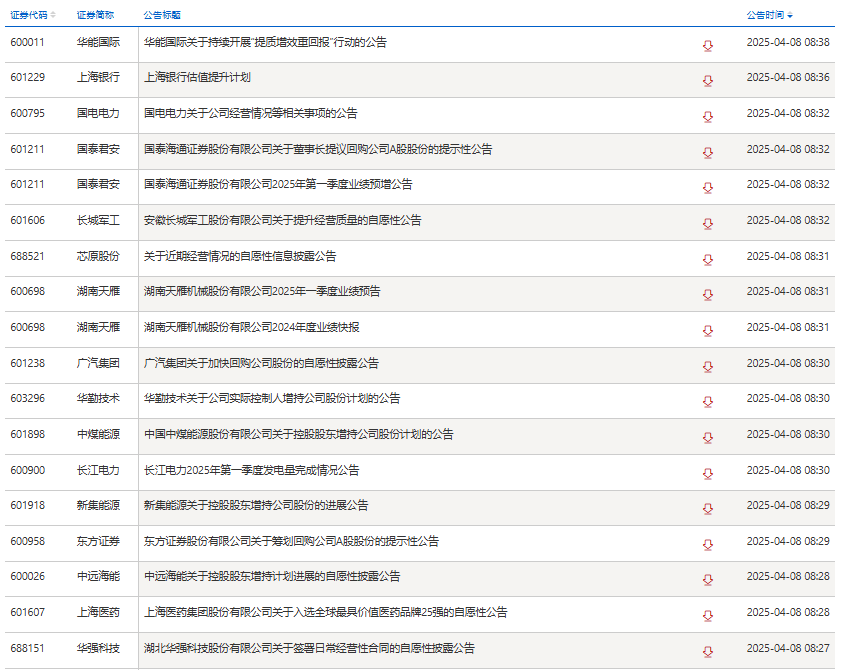The image size is (841, 670).
Task: Download the 华强科技 contract announcement file
Action: click(708, 651)
